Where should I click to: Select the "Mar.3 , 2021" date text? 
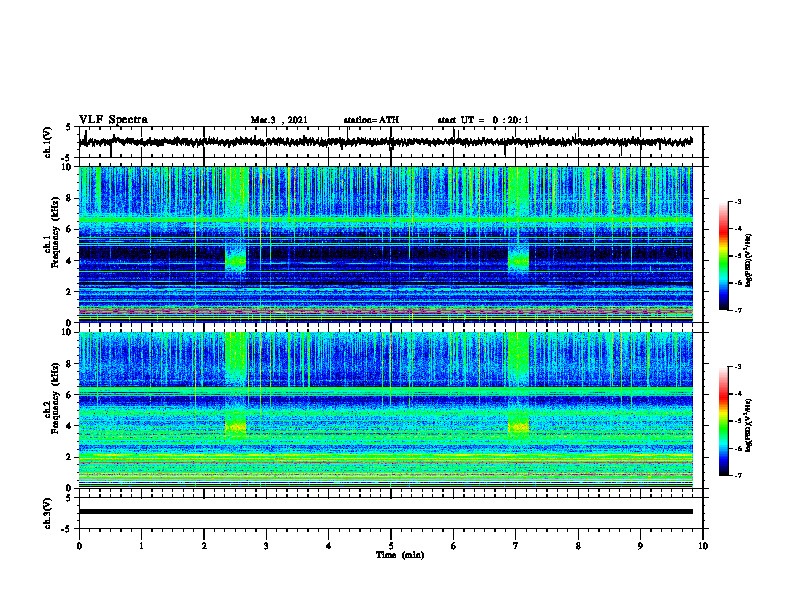point(279,120)
